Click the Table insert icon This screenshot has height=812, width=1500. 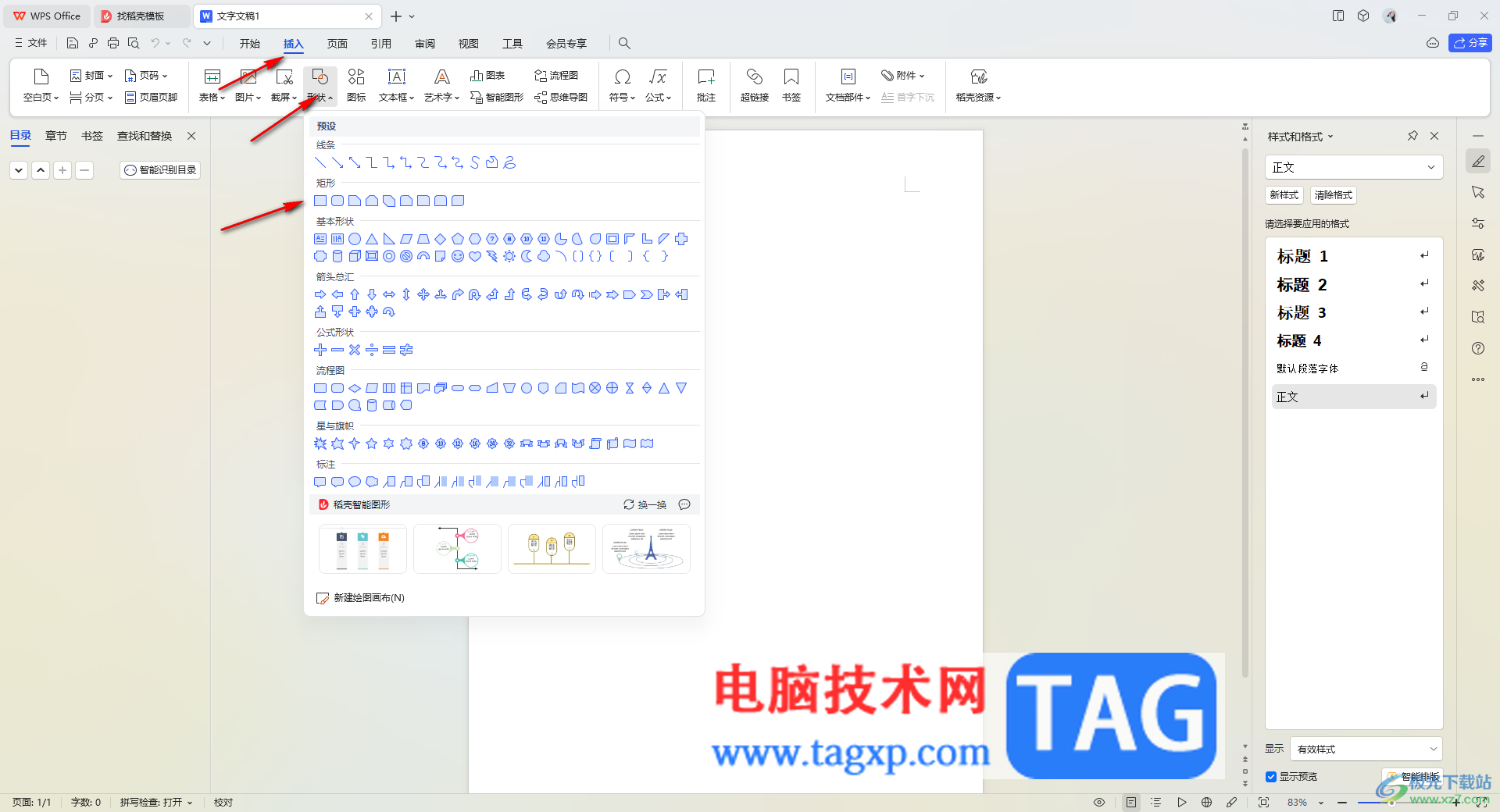click(212, 85)
